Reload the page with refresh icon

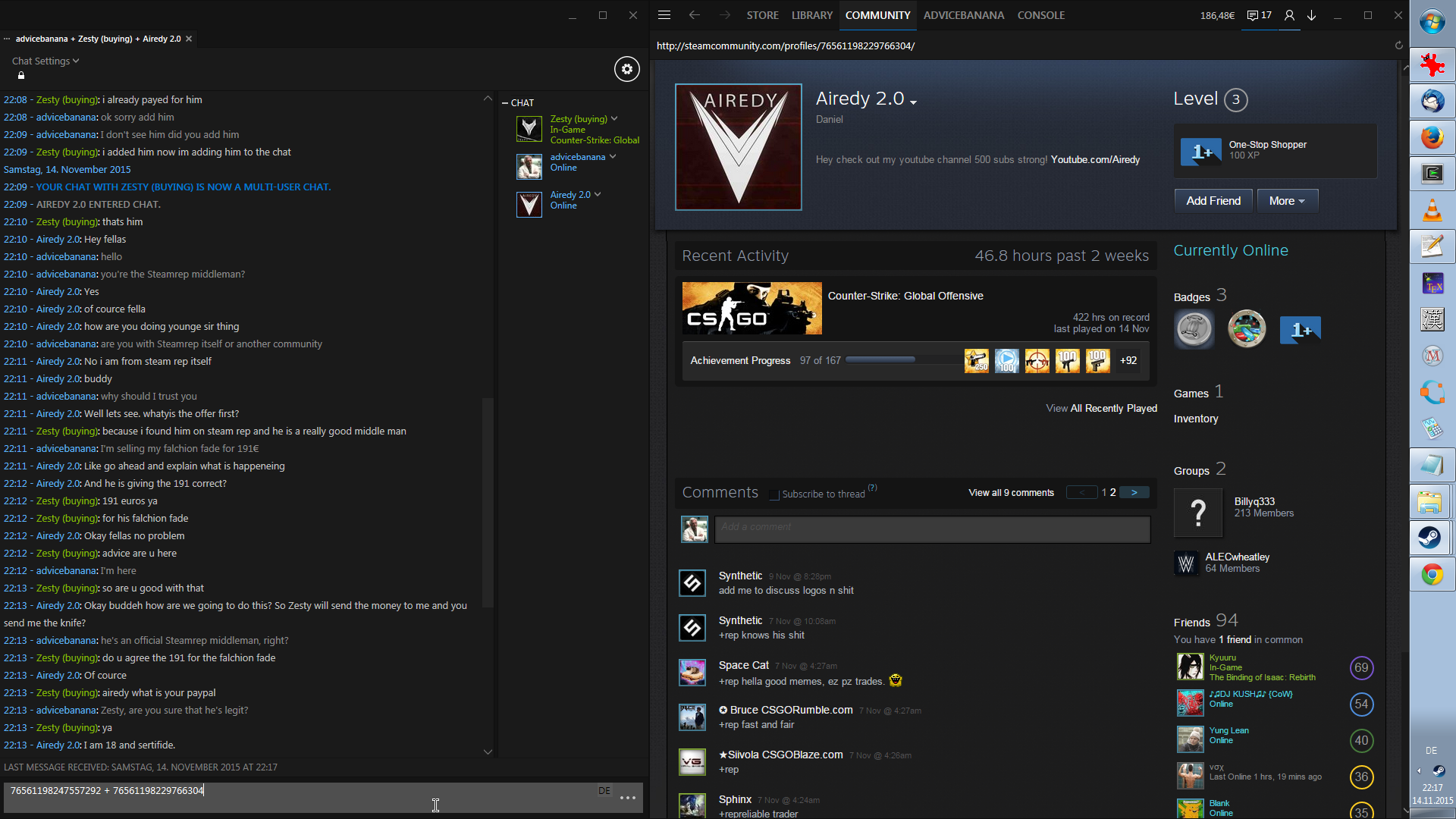pyautogui.click(x=1398, y=45)
